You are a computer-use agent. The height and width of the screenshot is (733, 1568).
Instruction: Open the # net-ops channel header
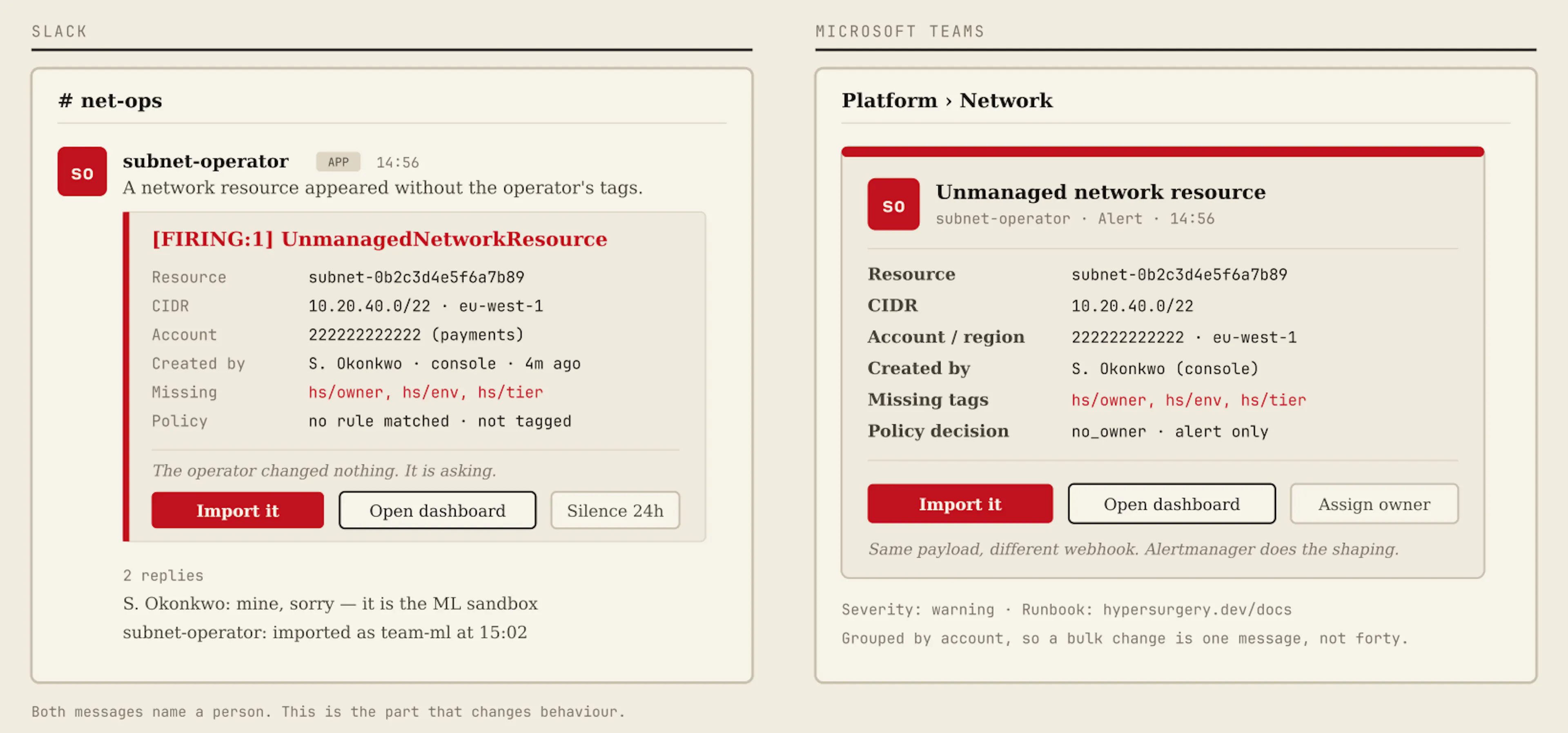click(x=110, y=101)
